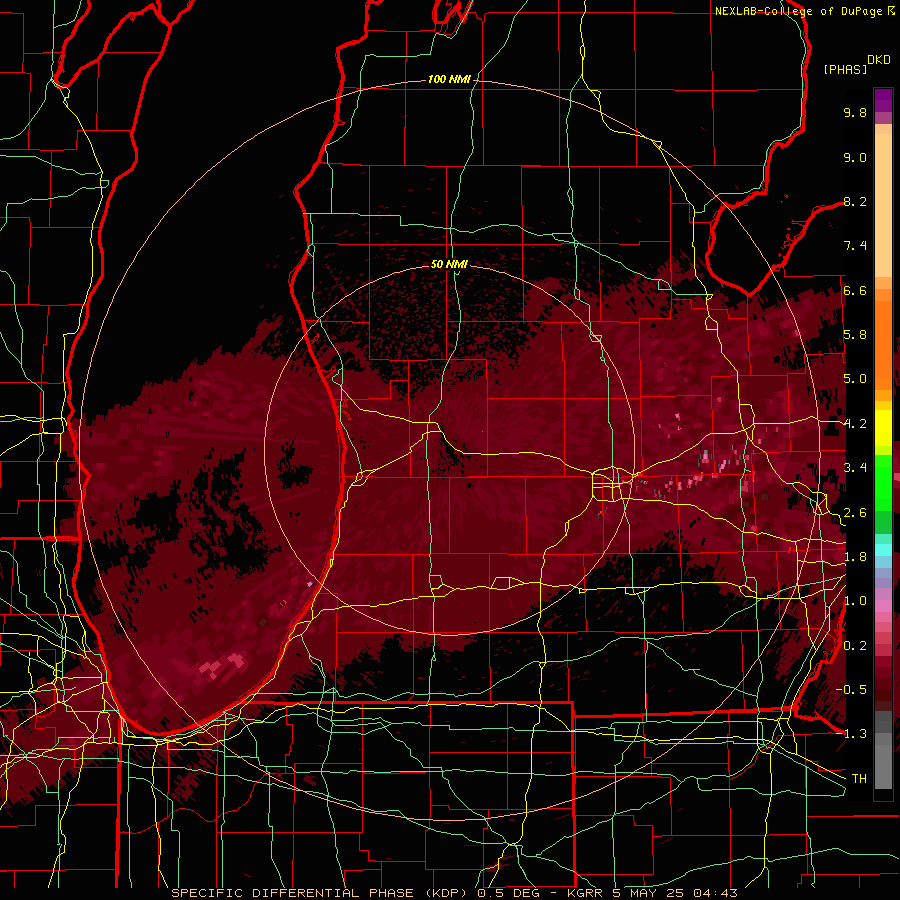Click the 2.6 scale value
Screen dimensions: 900x900
pyautogui.click(x=855, y=513)
